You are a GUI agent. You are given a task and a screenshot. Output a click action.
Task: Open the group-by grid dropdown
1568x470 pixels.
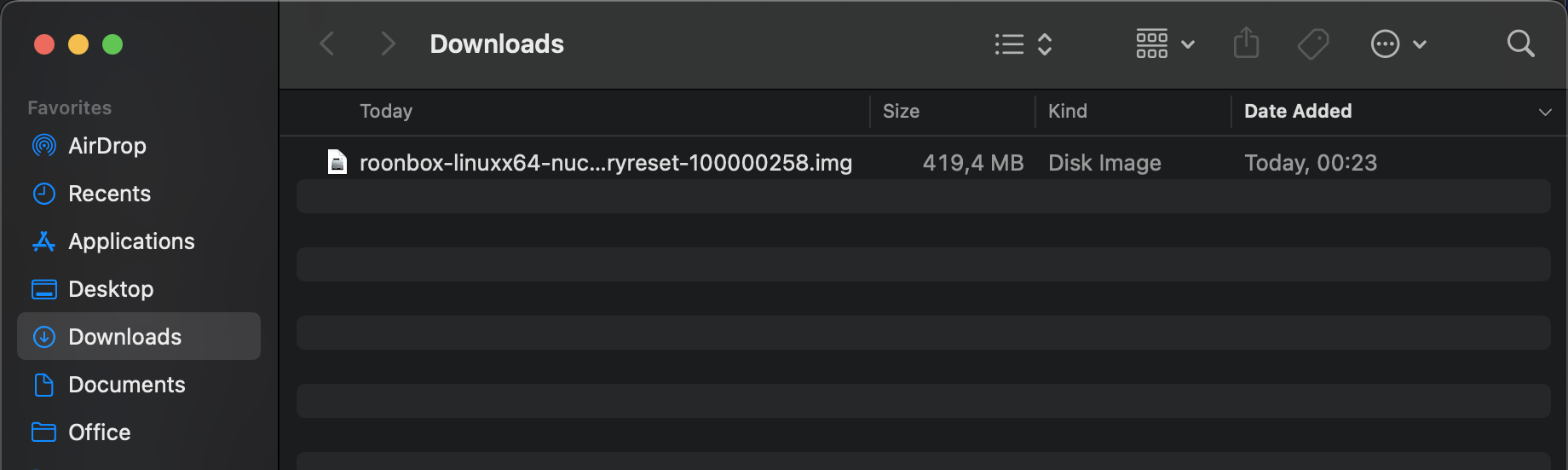(1165, 44)
